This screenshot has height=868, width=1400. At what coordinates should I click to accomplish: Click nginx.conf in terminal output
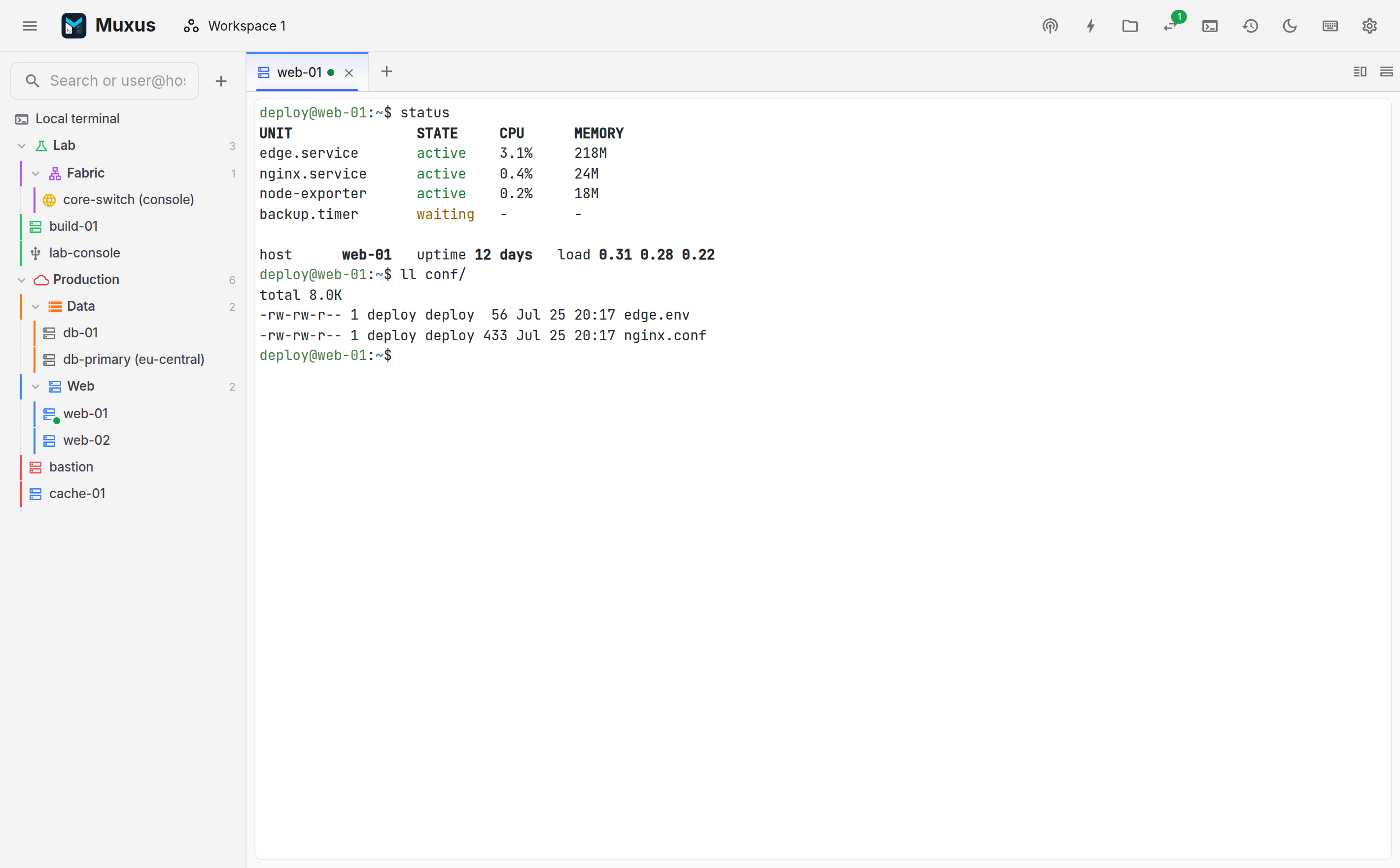coord(665,335)
